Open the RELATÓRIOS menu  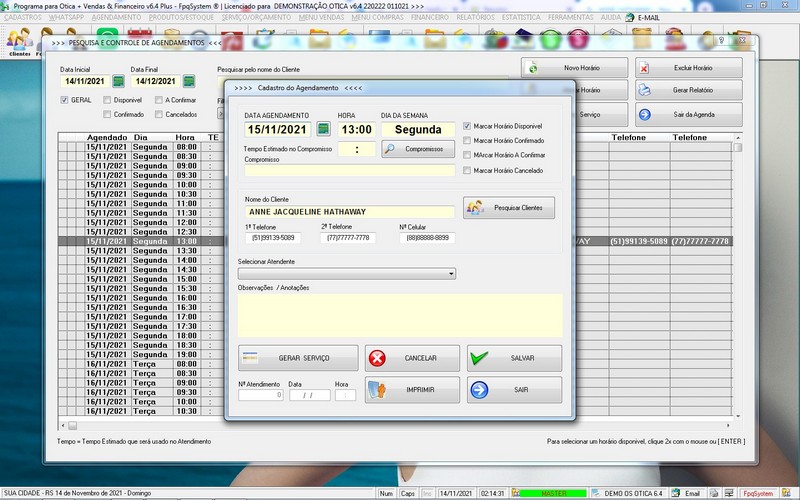476,17
